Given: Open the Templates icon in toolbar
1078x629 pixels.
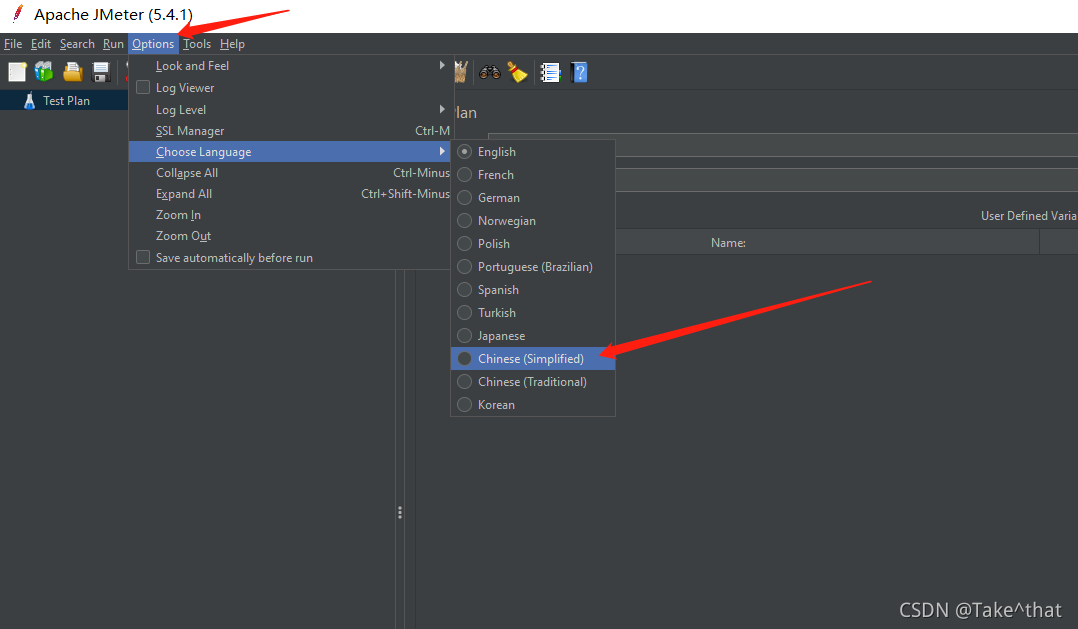Looking at the screenshot, I should click(x=44, y=72).
